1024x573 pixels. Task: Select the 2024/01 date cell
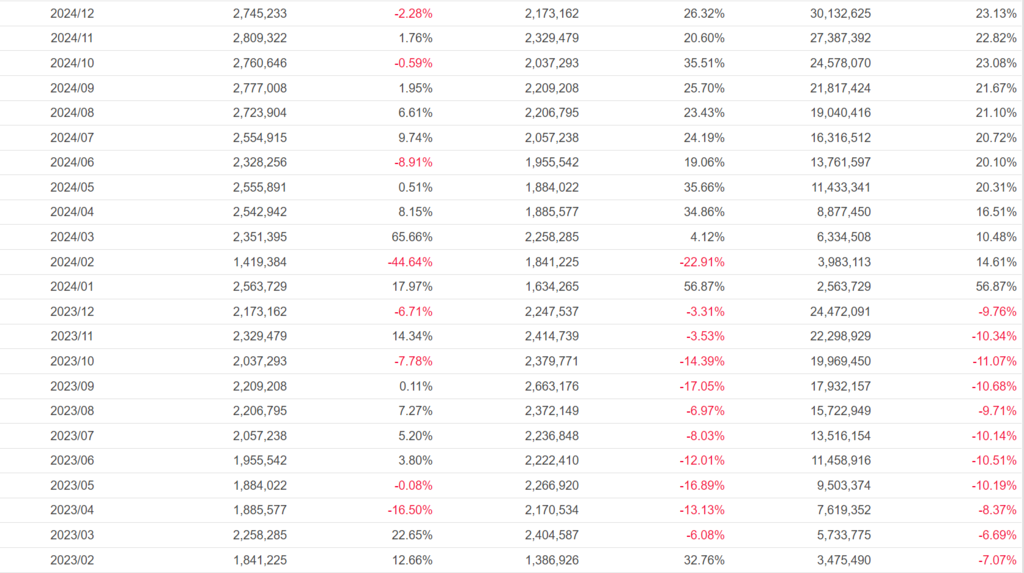click(x=72, y=287)
